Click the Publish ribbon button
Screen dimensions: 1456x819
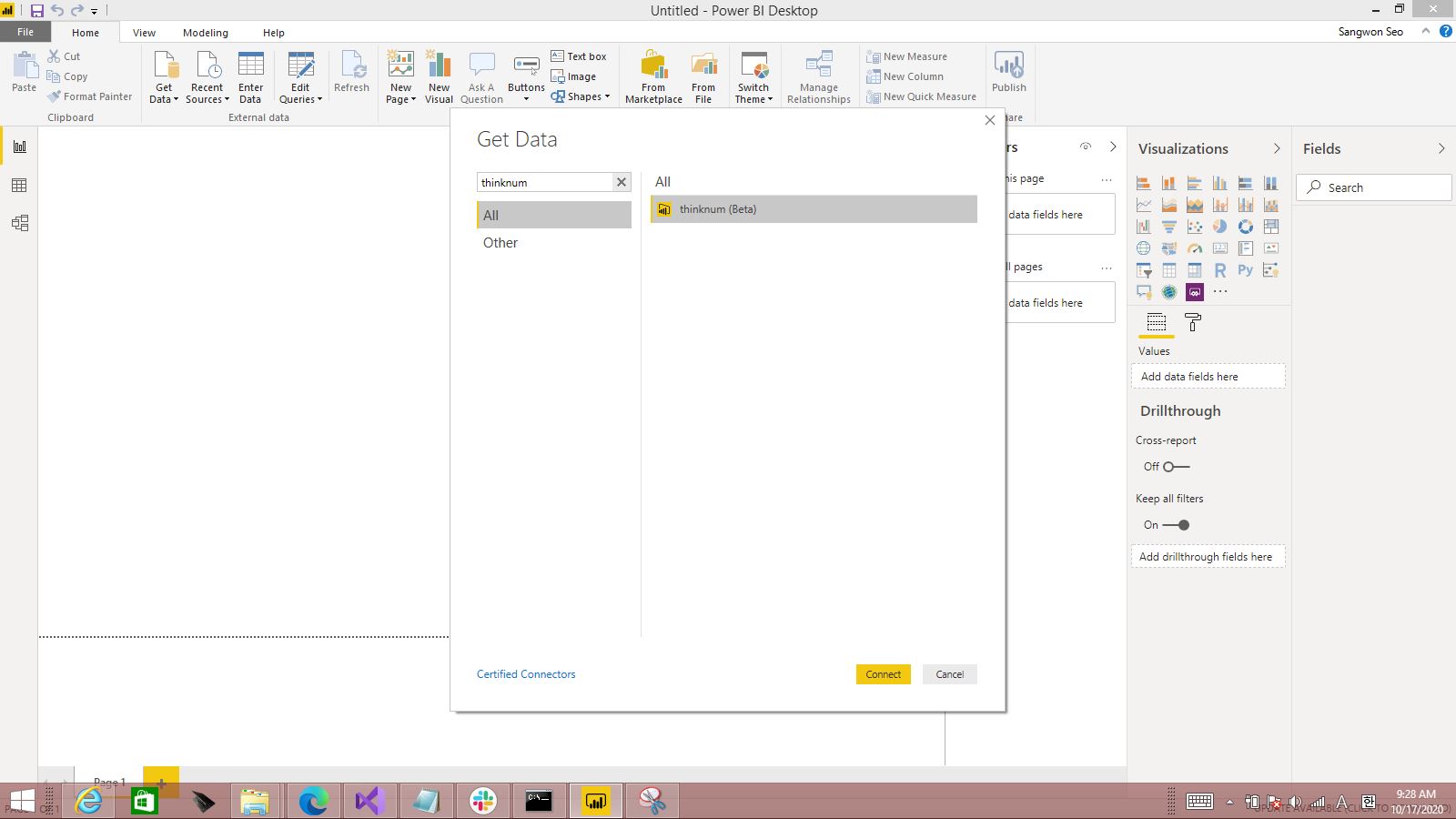pyautogui.click(x=1009, y=71)
